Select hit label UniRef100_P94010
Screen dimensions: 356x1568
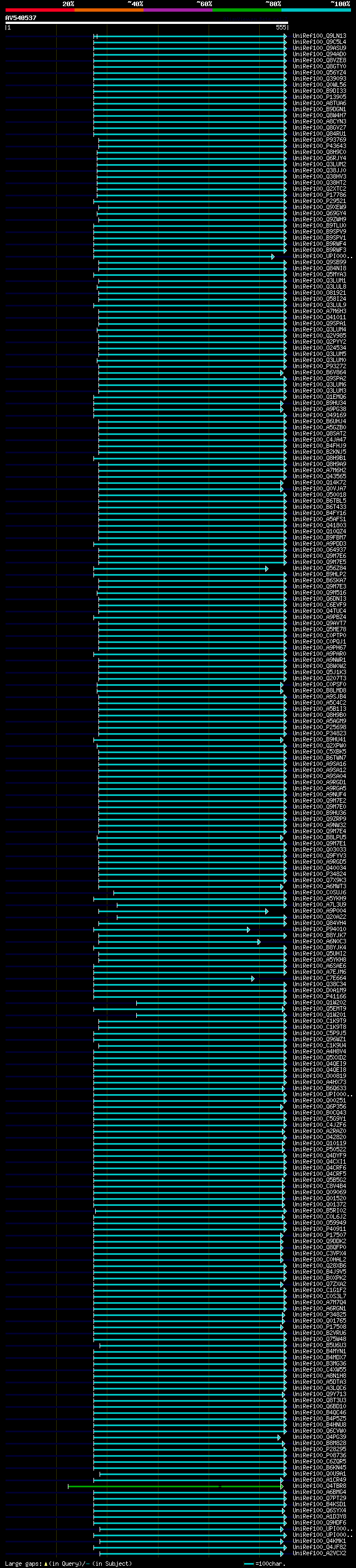(x=319, y=929)
